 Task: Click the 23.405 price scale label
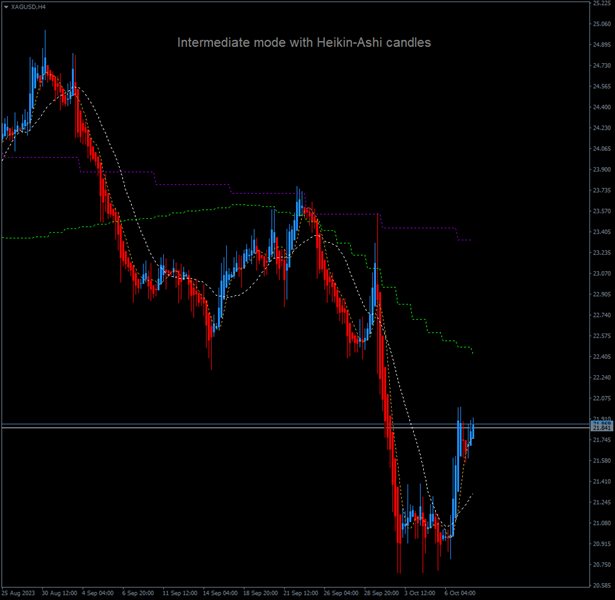[x=602, y=232]
